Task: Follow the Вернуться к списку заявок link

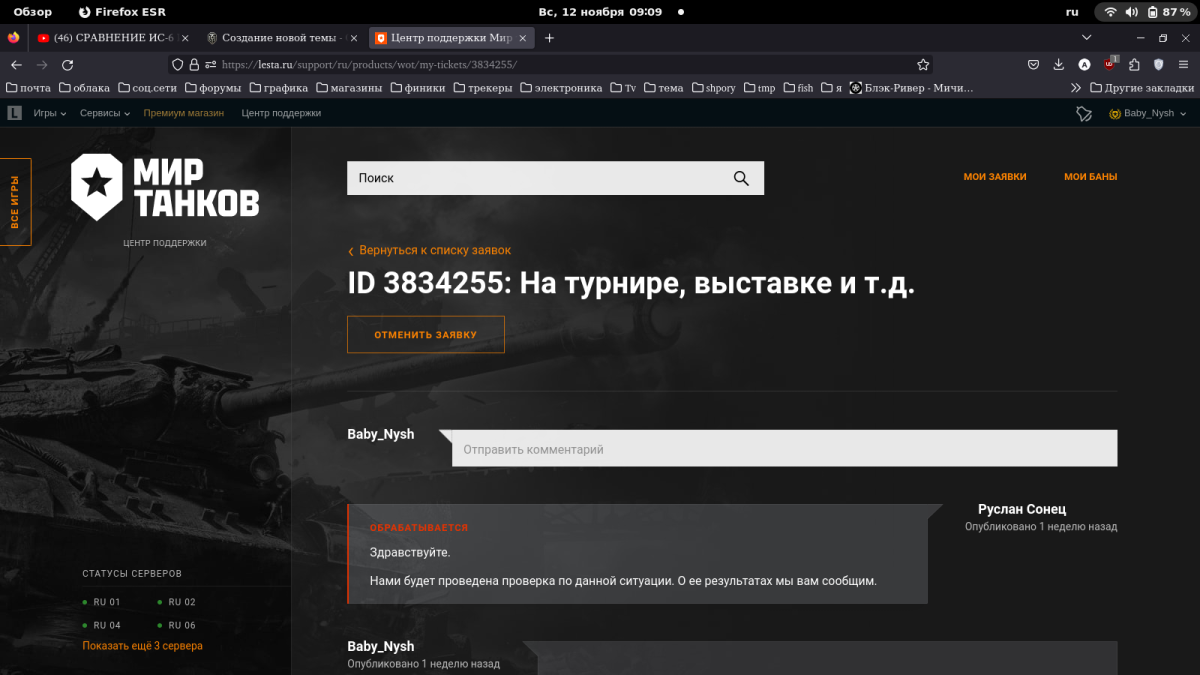Action: click(429, 250)
